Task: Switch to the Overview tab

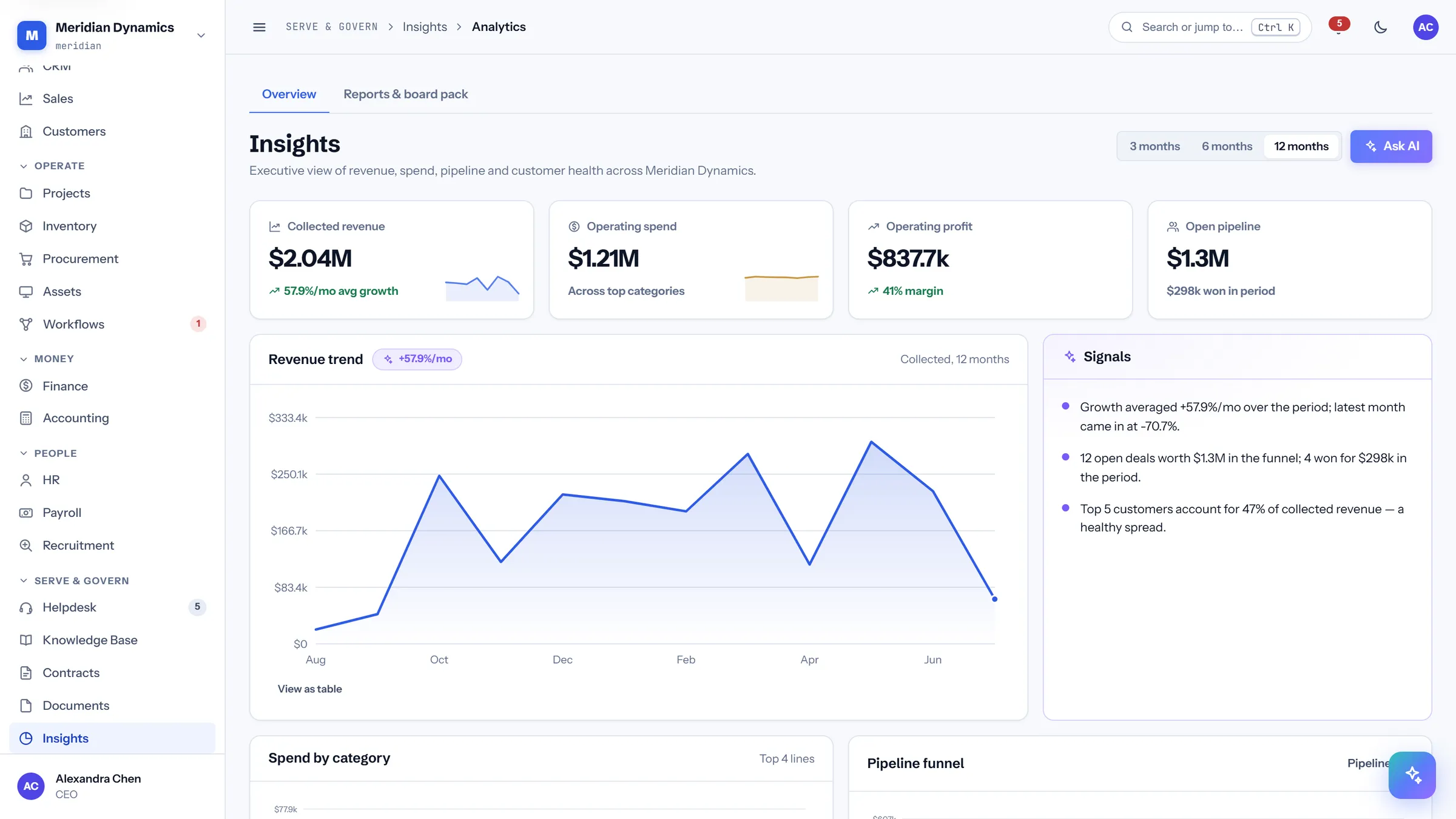Action: (289, 95)
